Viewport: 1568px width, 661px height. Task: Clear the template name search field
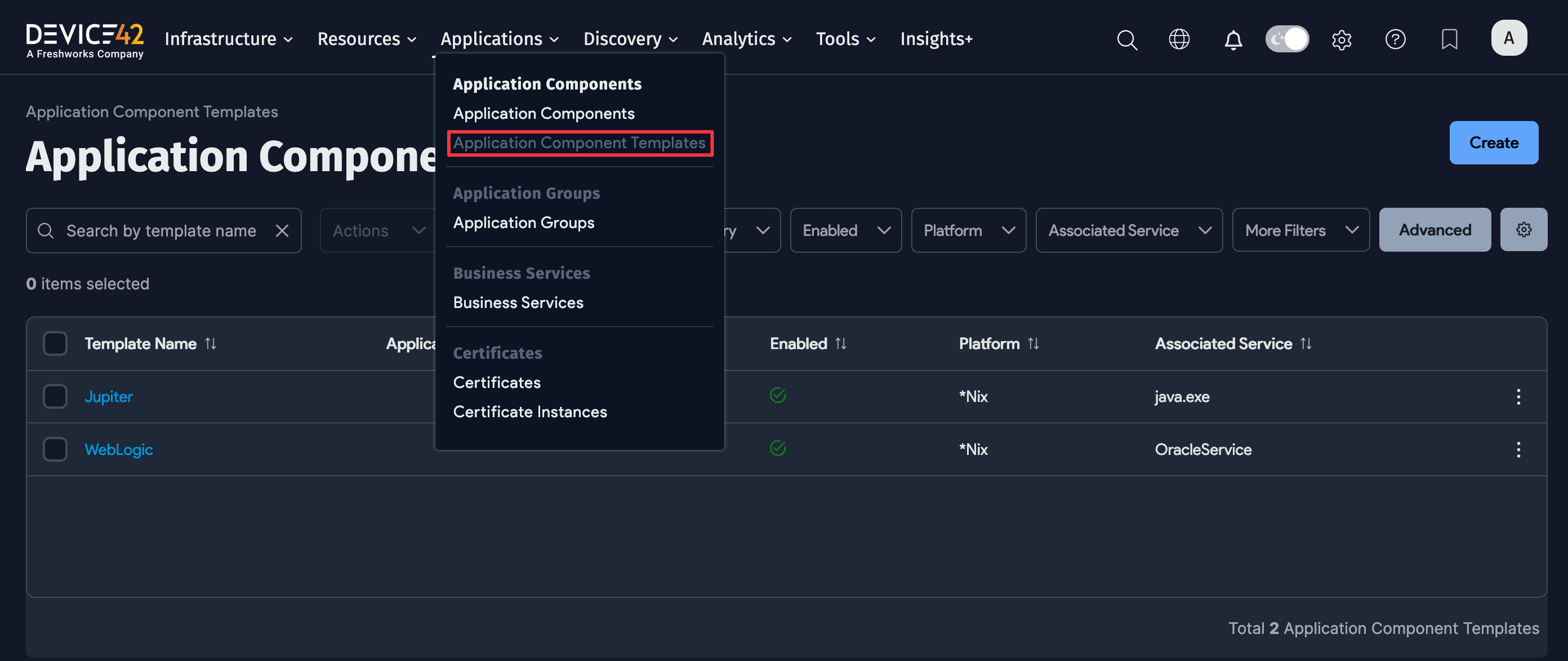click(282, 230)
